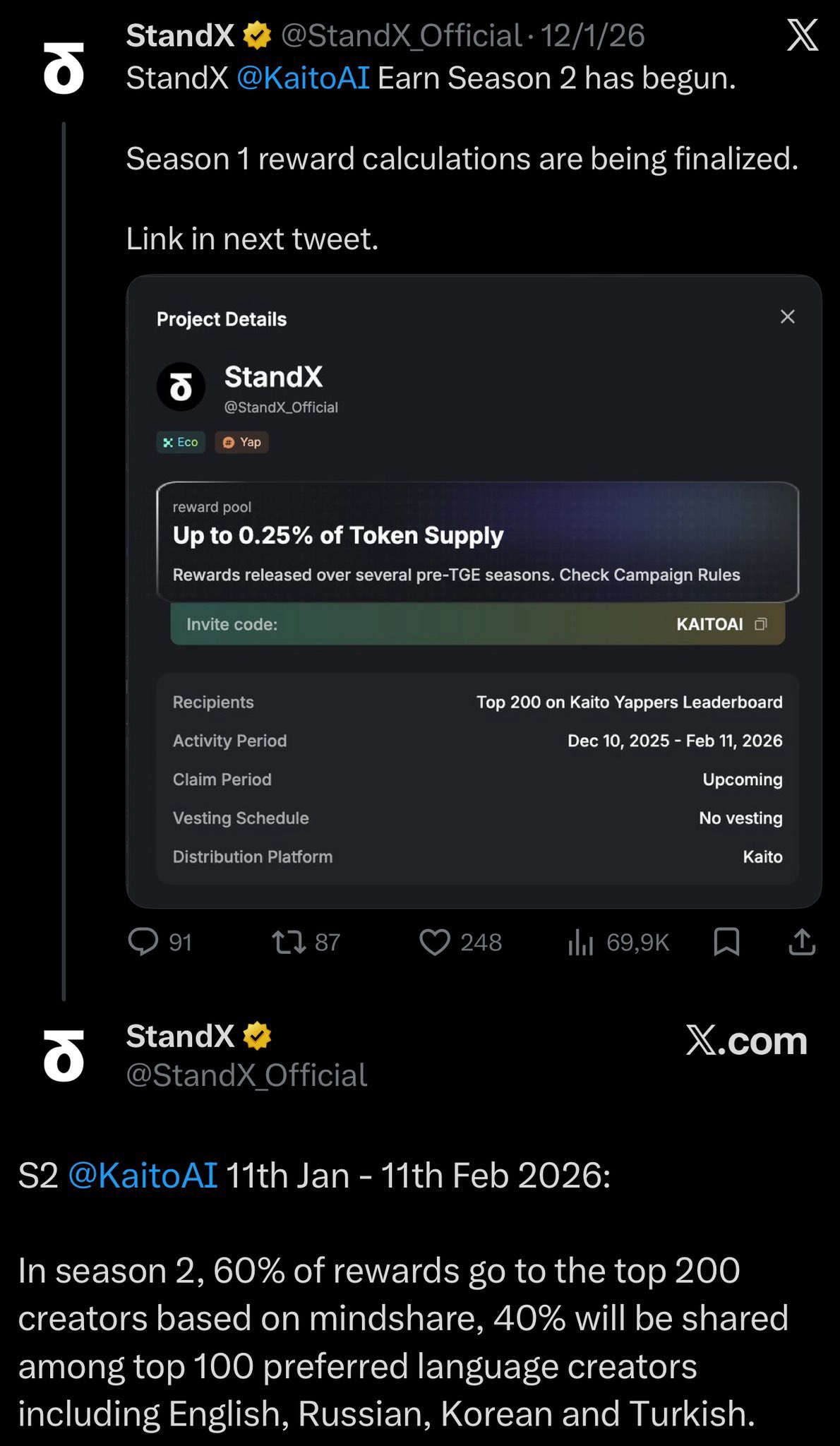This screenshot has height=1446, width=840.
Task: Open StandX avatar at top tweet
Action: click(x=64, y=68)
